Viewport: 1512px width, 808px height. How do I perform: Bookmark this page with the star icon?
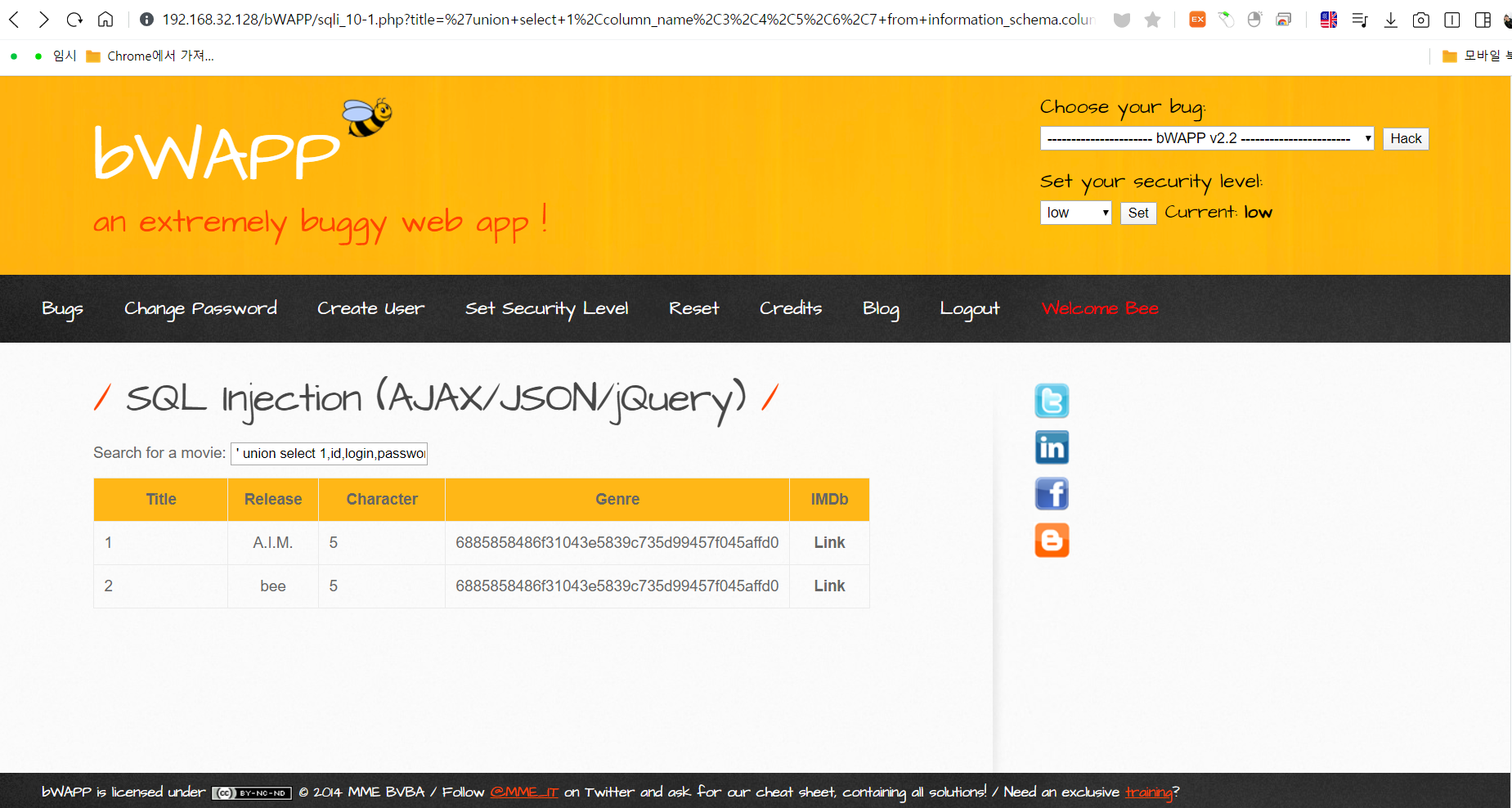click(1152, 20)
